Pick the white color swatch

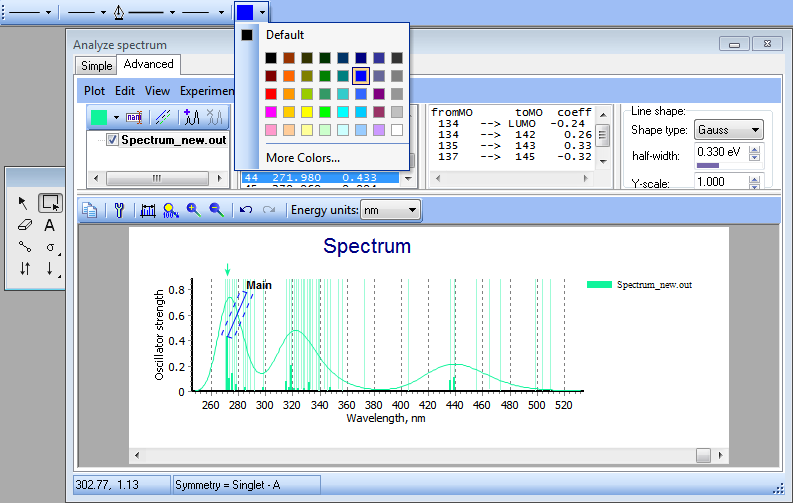coord(397,130)
